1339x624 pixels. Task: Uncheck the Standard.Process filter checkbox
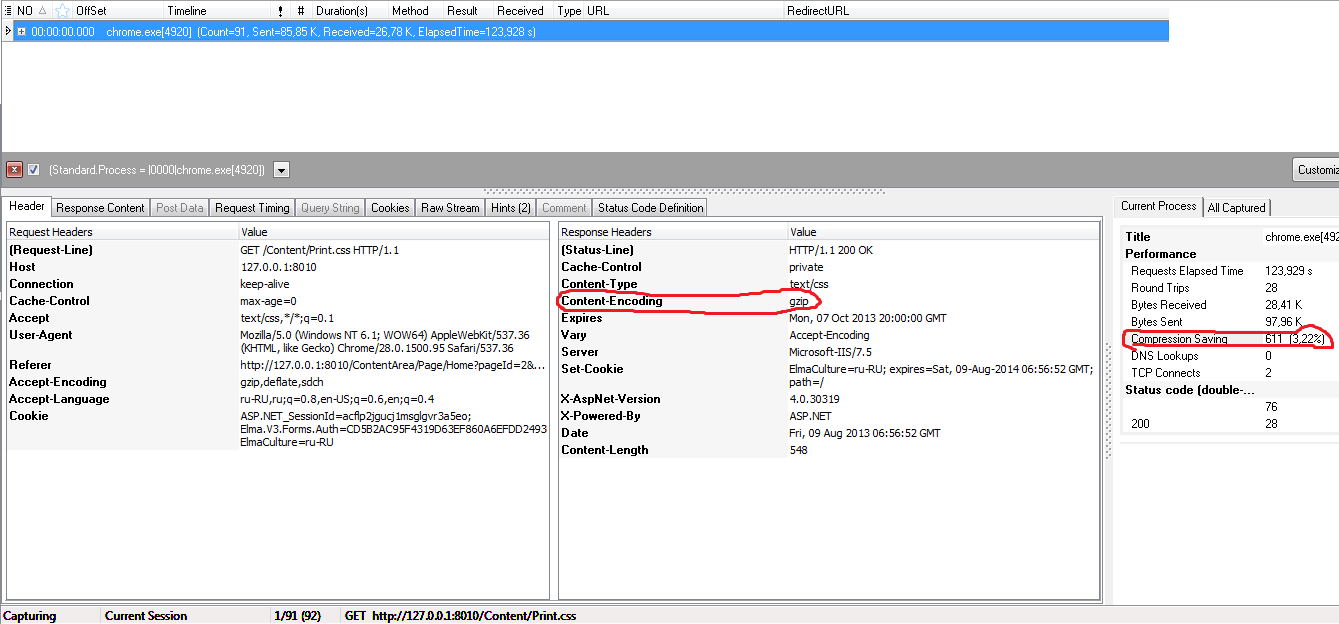pyautogui.click(x=34, y=169)
